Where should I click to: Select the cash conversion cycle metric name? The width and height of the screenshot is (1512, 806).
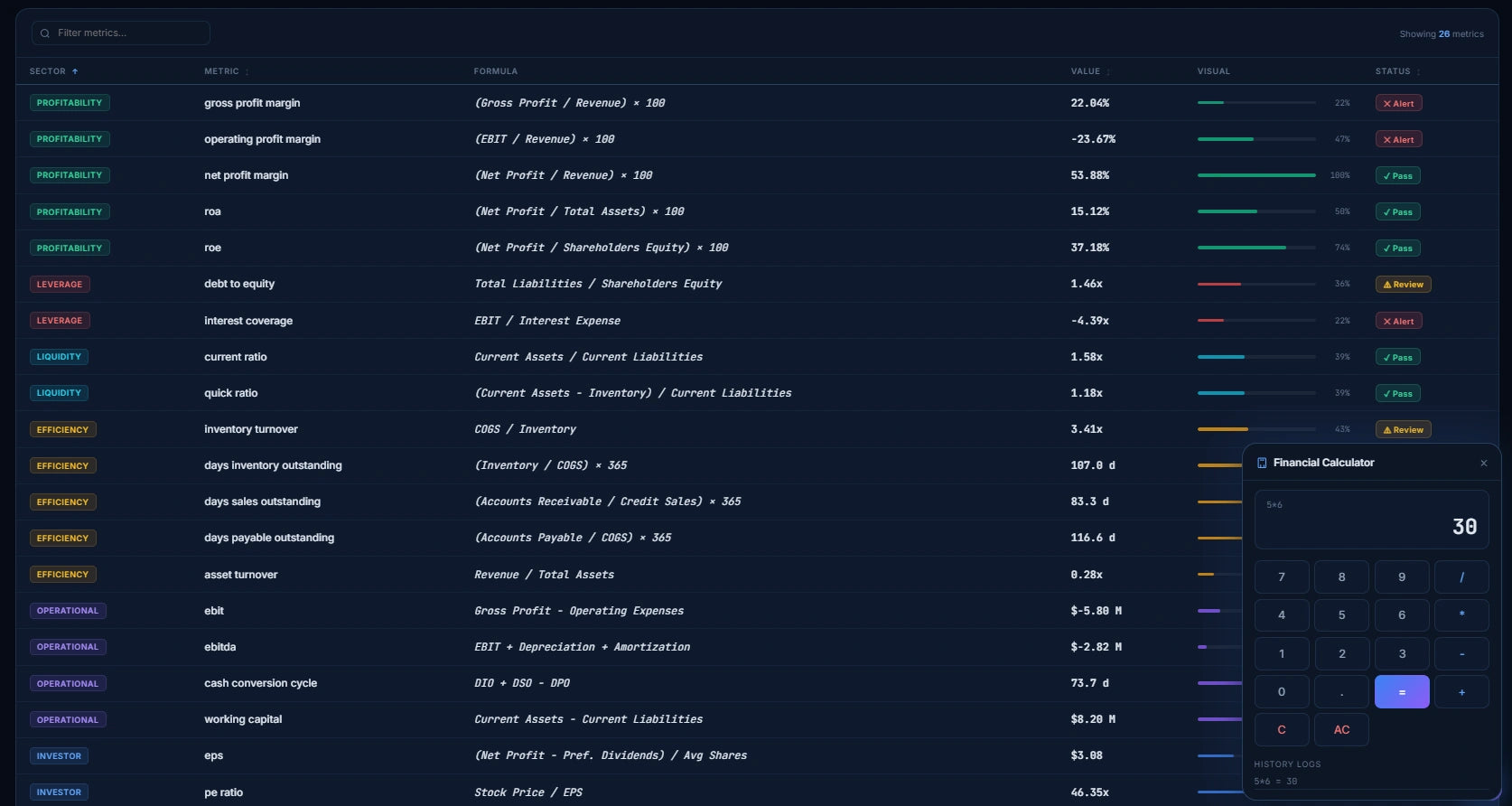[260, 683]
